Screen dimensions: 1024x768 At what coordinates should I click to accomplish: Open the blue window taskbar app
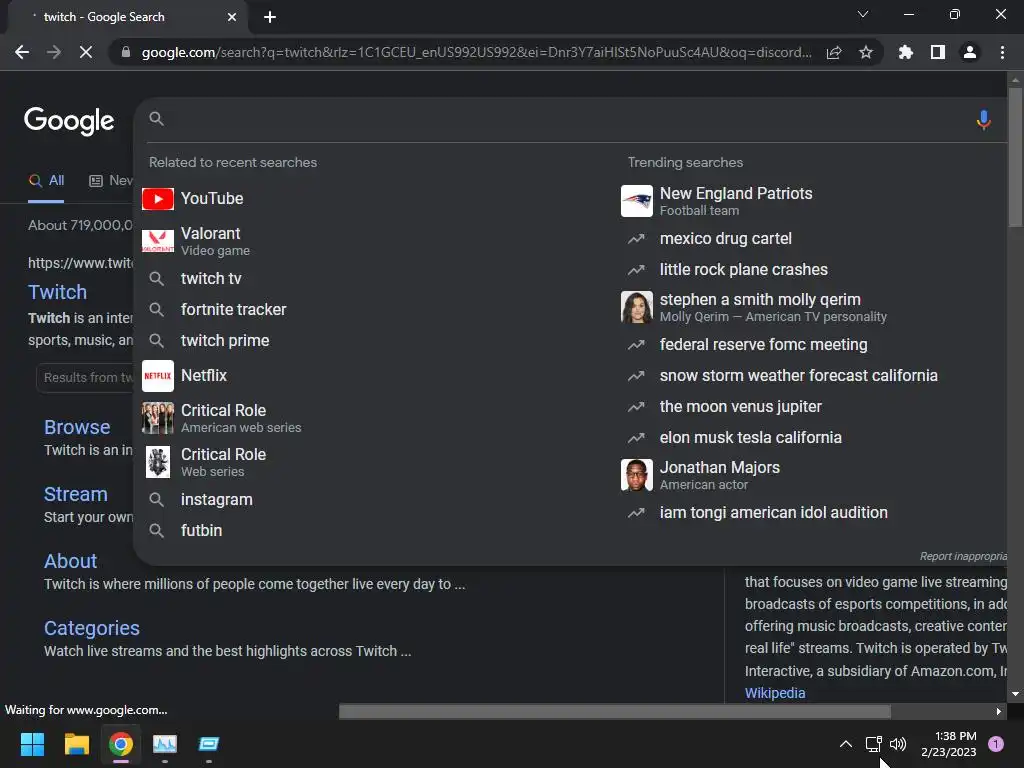tap(209, 744)
